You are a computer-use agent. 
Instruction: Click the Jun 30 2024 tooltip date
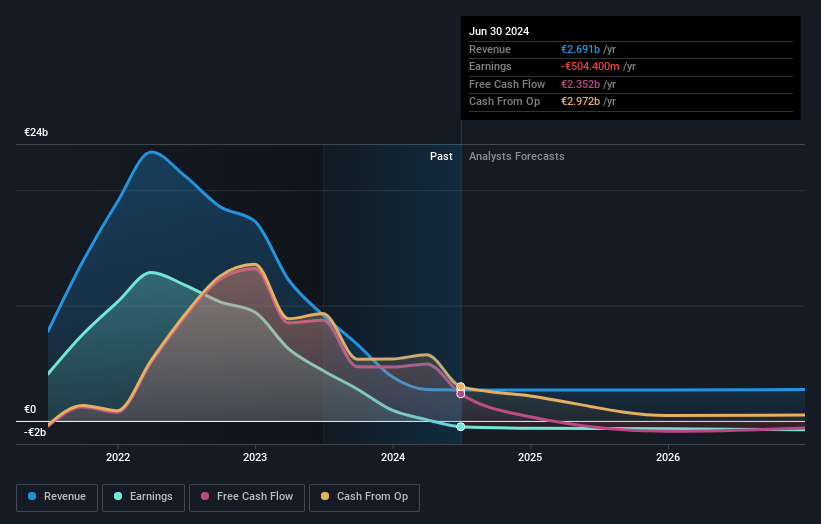(499, 31)
